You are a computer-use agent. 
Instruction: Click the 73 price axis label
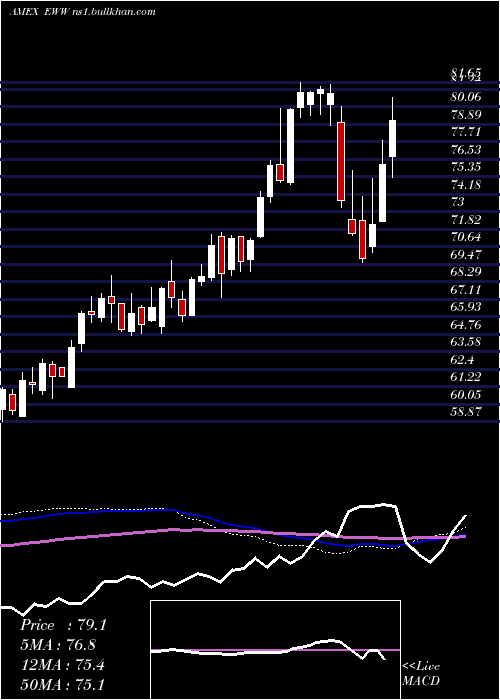pyautogui.click(x=458, y=202)
